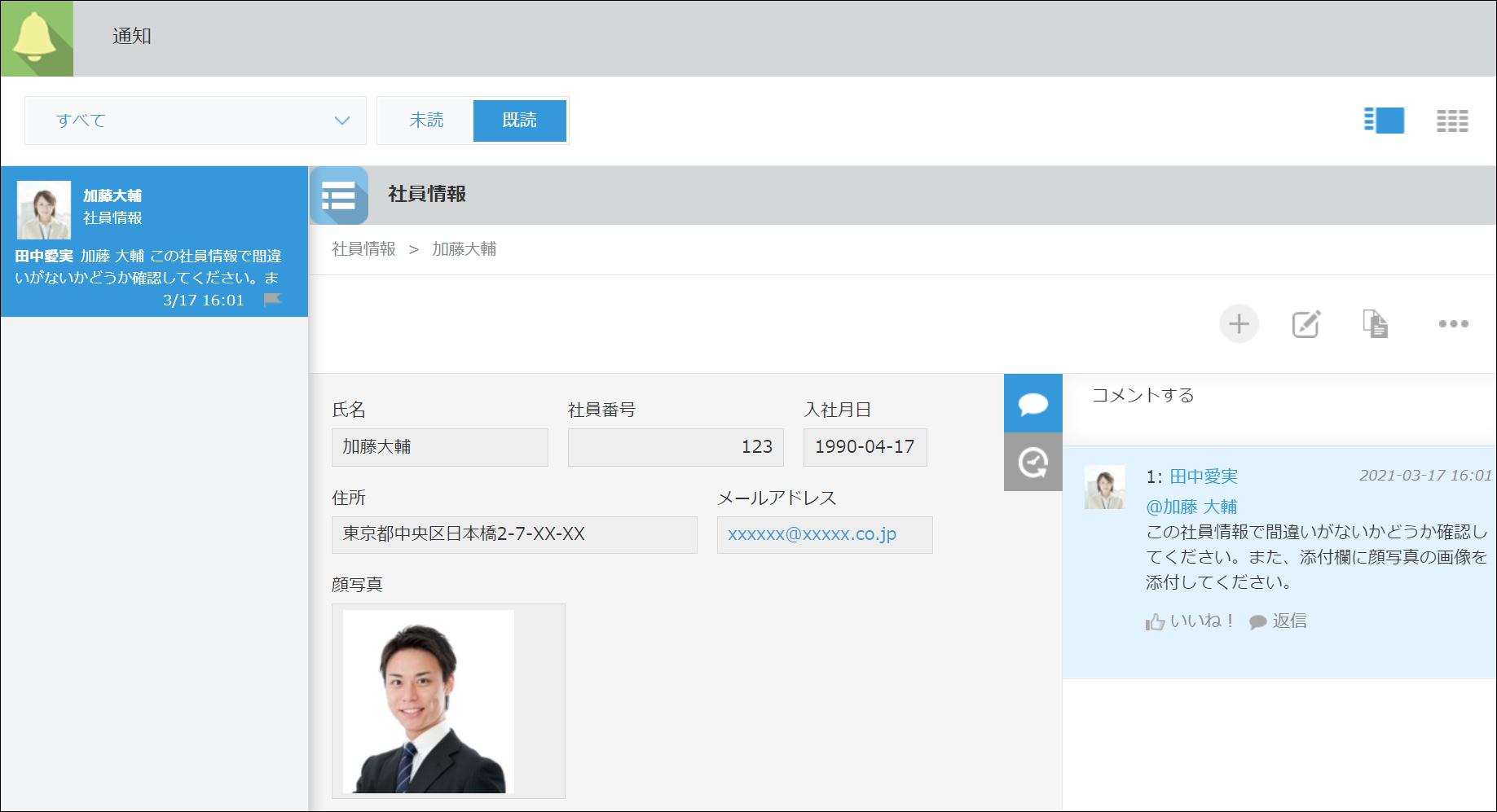This screenshot has height=812, width=1497.
Task: Open the more options ellipsis menu
Action: [1453, 324]
